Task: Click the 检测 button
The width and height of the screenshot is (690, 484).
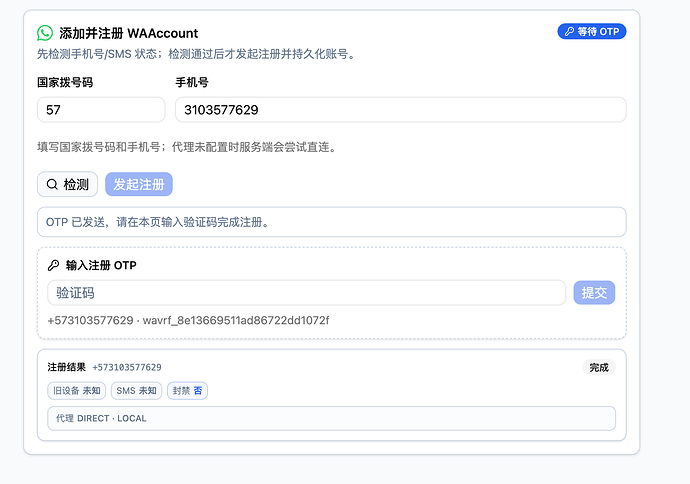Action: click(67, 184)
